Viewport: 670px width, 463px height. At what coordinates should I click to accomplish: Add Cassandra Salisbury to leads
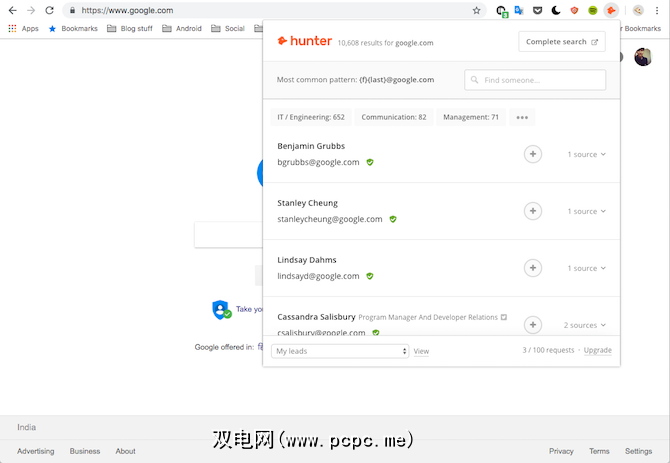tap(533, 325)
